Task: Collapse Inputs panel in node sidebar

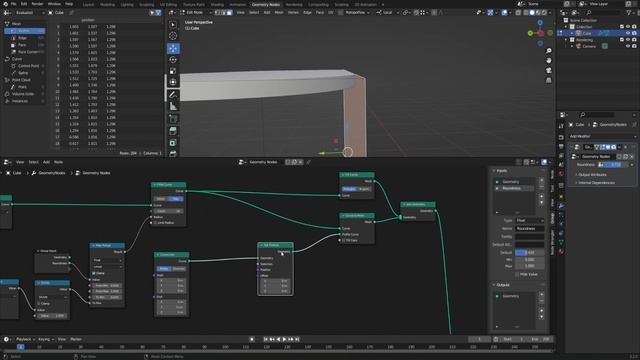Action: tap(500, 171)
